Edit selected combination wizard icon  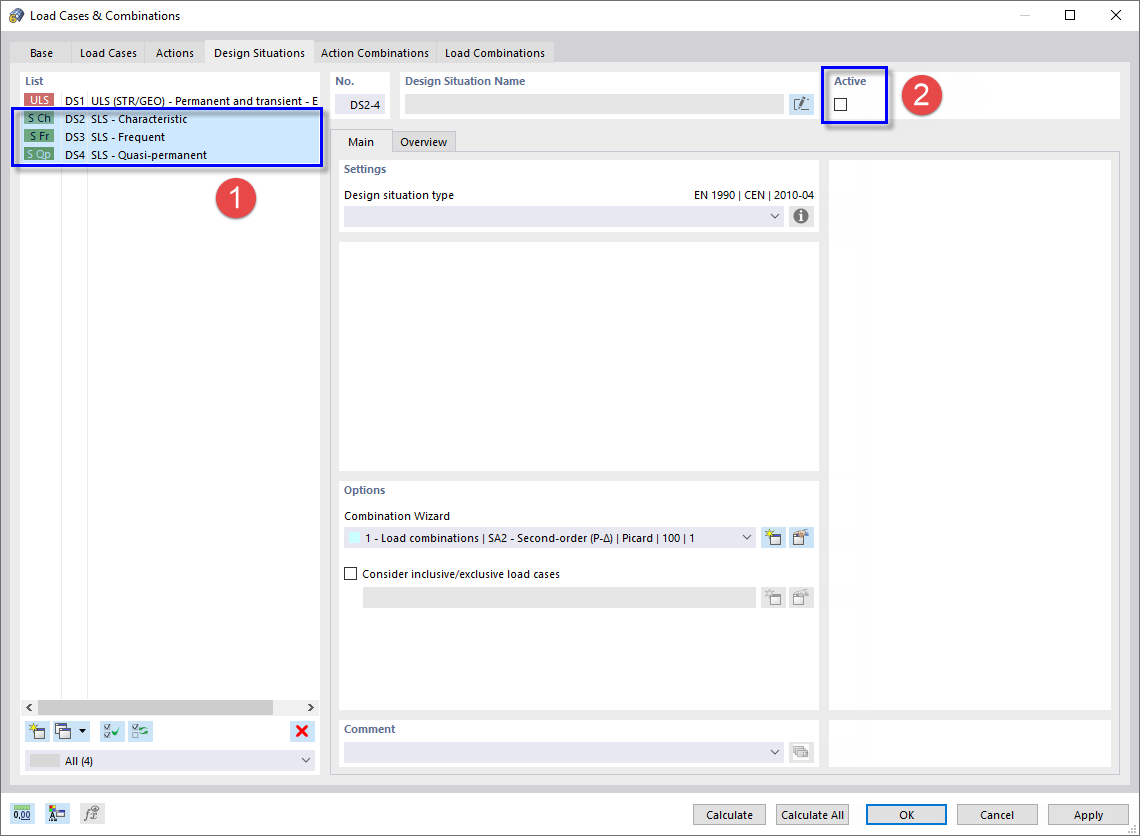(x=800, y=538)
